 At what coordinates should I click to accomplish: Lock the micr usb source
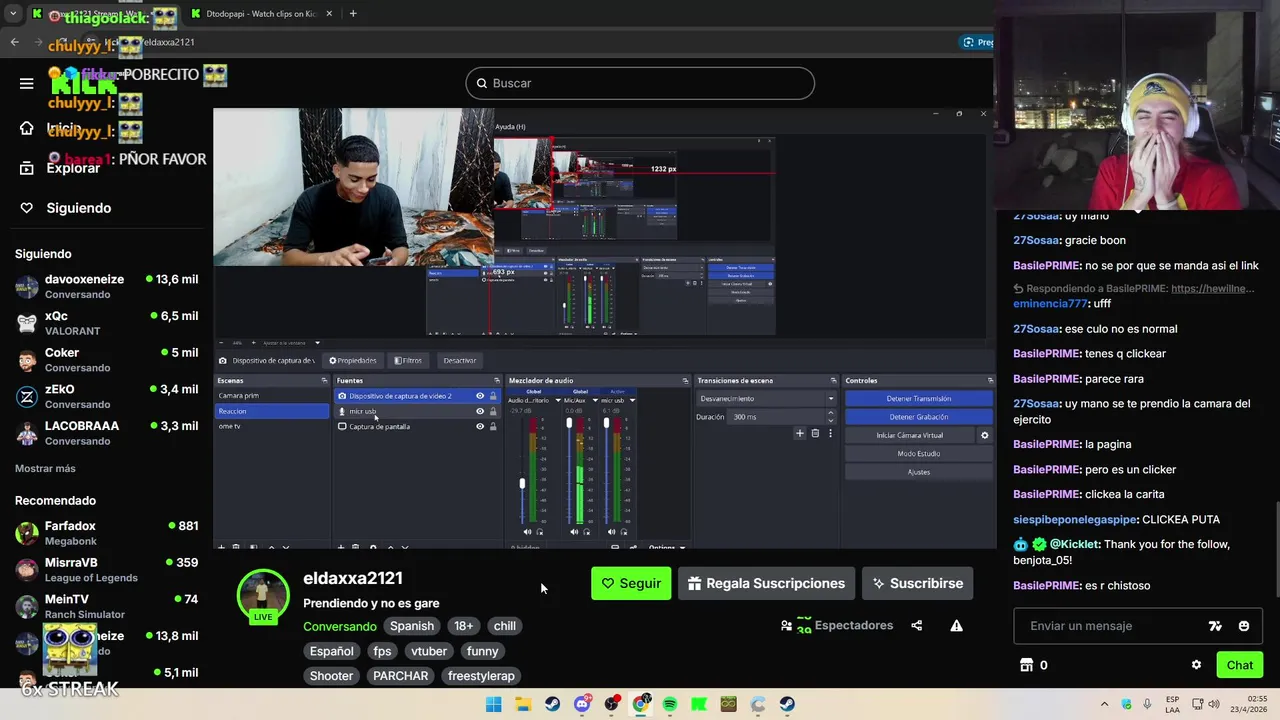tap(492, 411)
